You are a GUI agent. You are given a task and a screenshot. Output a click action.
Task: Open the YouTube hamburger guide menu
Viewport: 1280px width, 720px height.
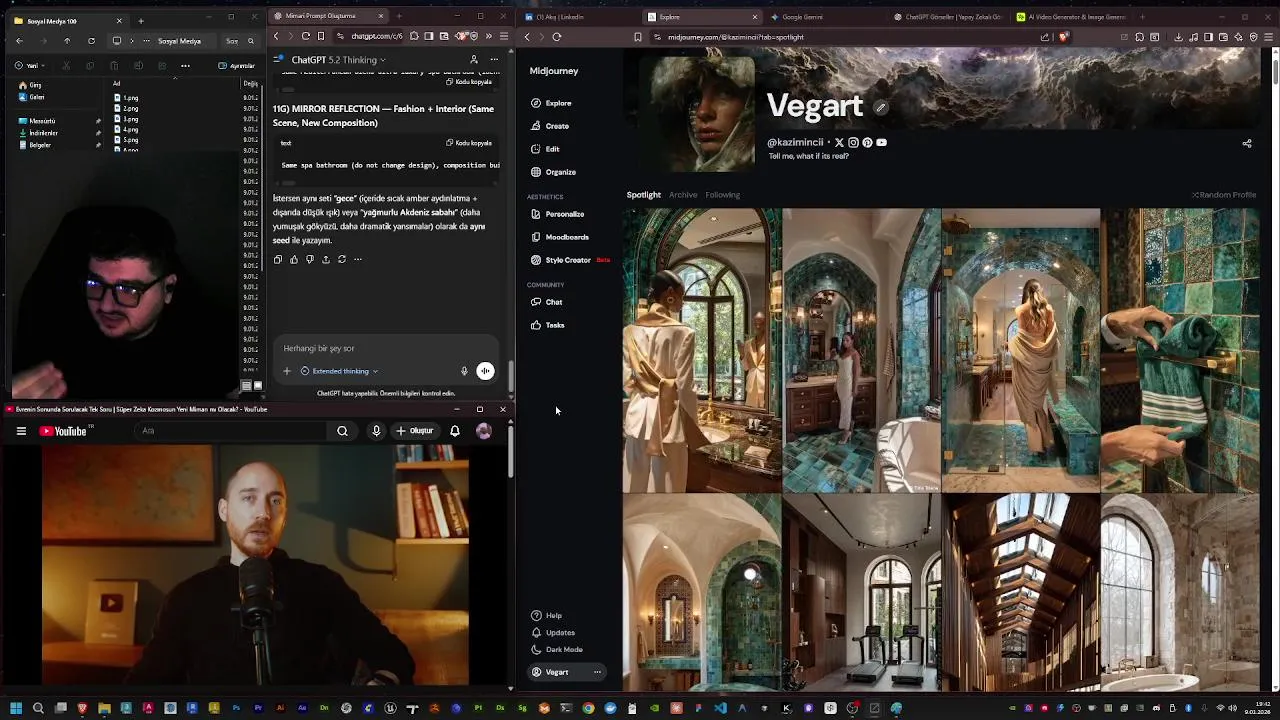click(20, 431)
